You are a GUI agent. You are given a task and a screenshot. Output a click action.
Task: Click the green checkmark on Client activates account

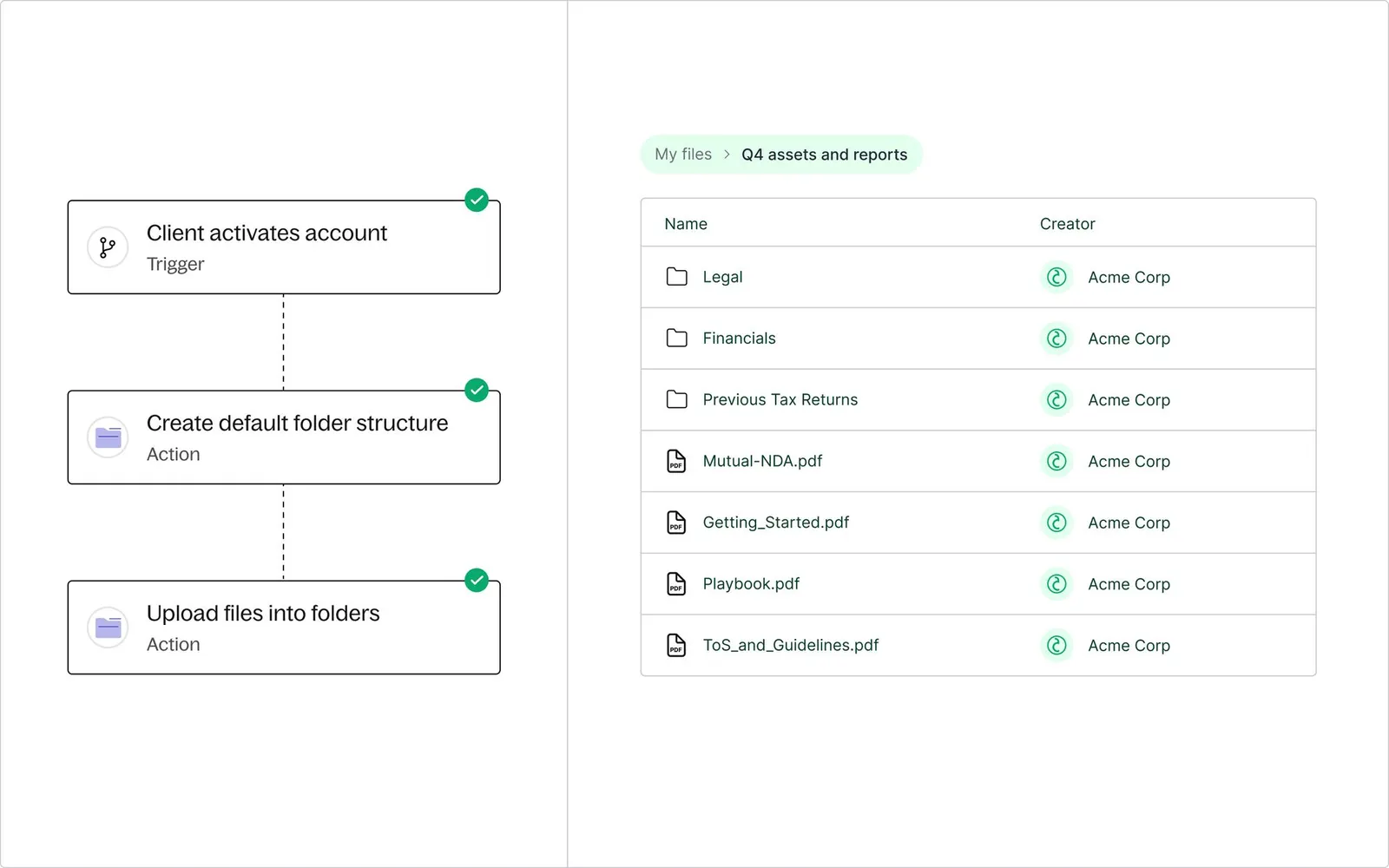(x=477, y=201)
